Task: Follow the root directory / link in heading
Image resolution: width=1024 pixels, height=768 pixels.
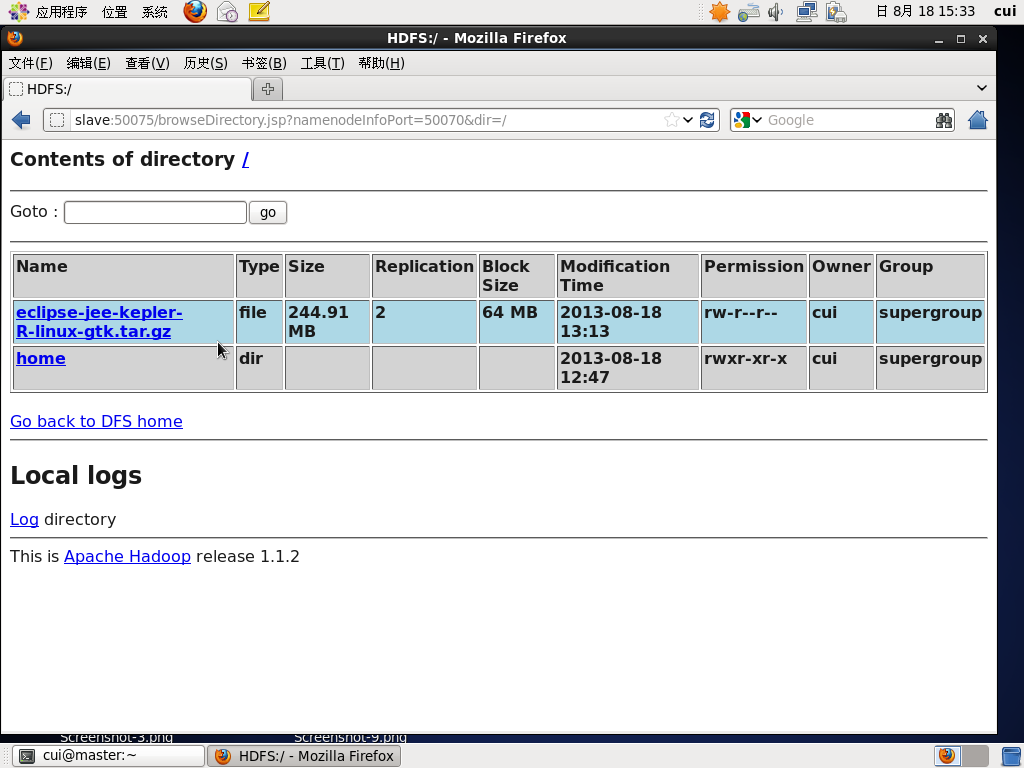Action: click(x=246, y=159)
